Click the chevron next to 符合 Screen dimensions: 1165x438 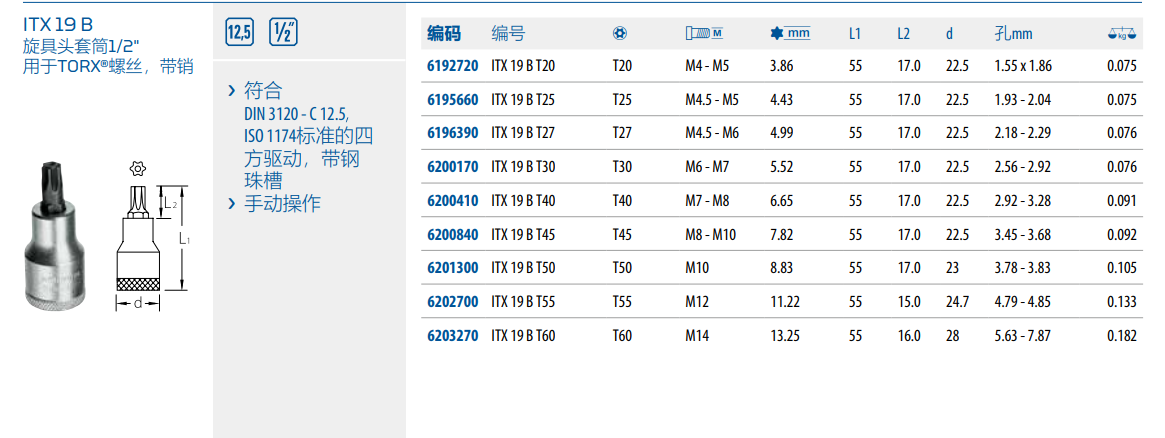(232, 91)
